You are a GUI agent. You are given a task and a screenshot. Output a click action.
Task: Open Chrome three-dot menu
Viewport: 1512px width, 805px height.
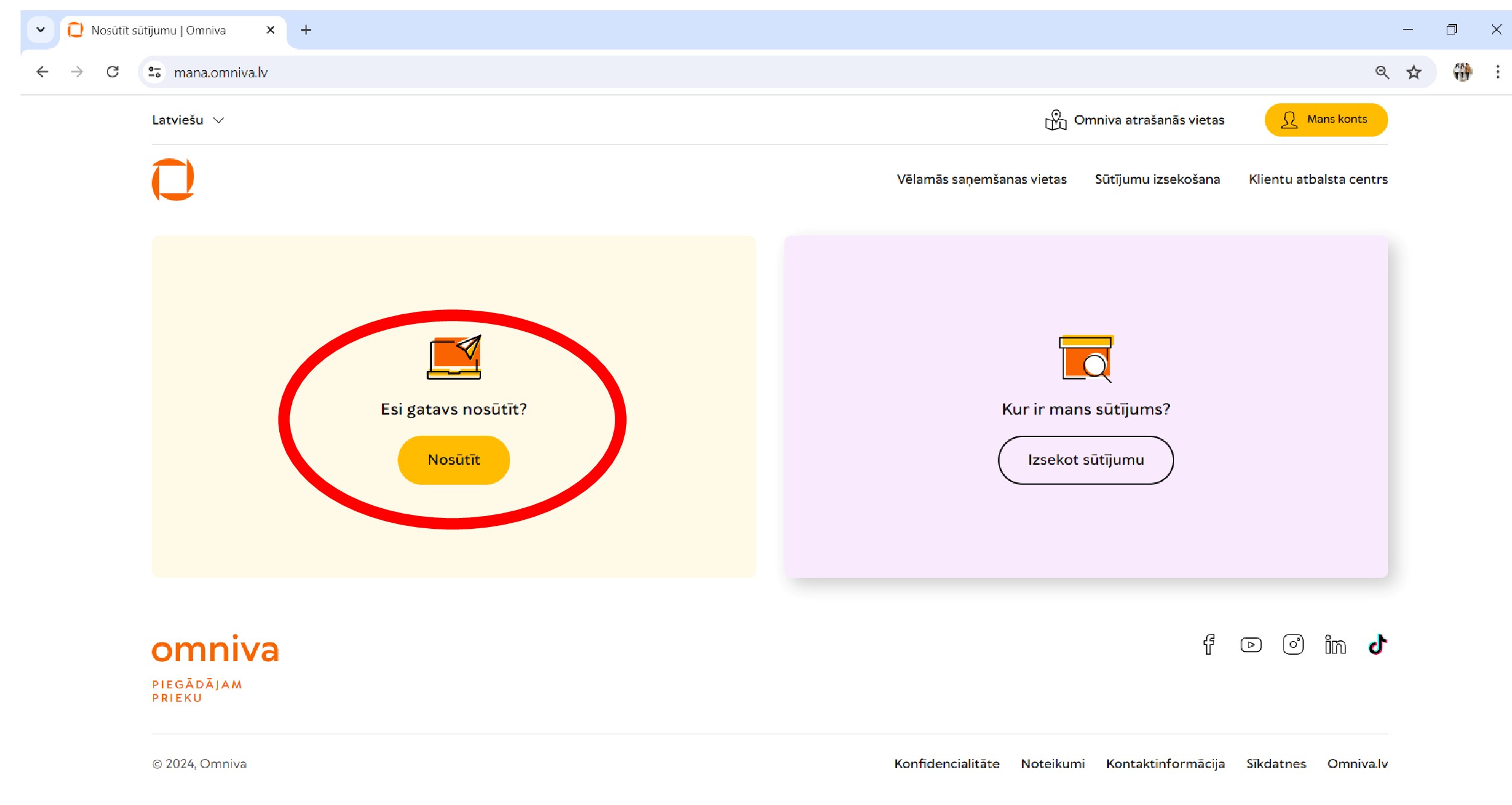(x=1497, y=73)
